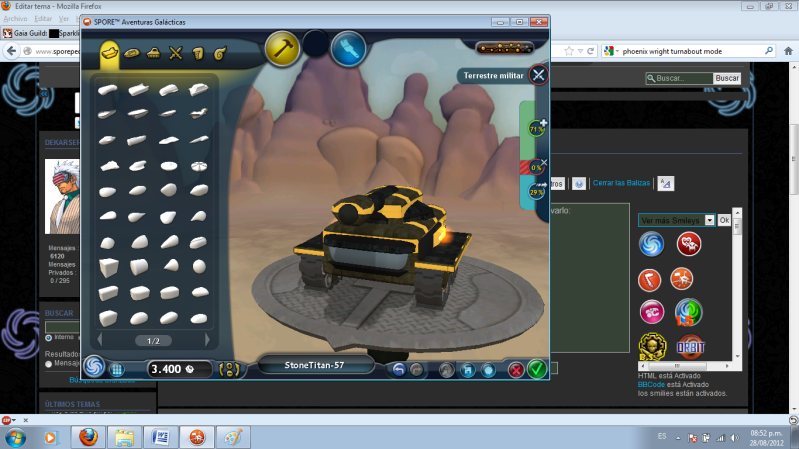This screenshot has width=799, height=449.
Task: Open the Firefox Ver menu
Action: coord(64,19)
